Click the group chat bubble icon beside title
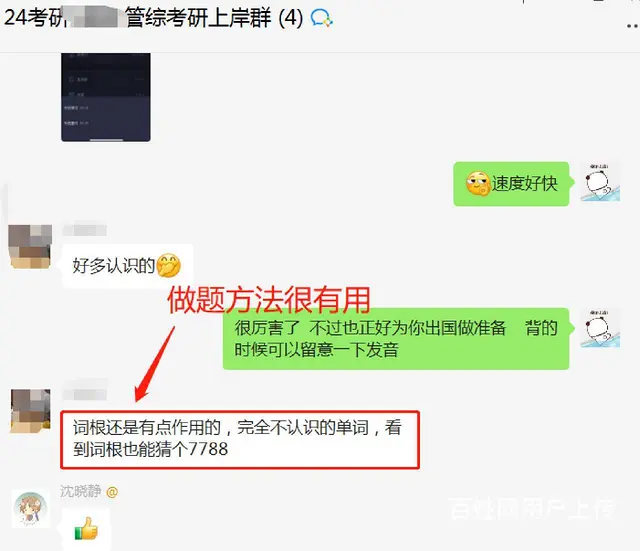This screenshot has height=551, width=640. pos(321,18)
